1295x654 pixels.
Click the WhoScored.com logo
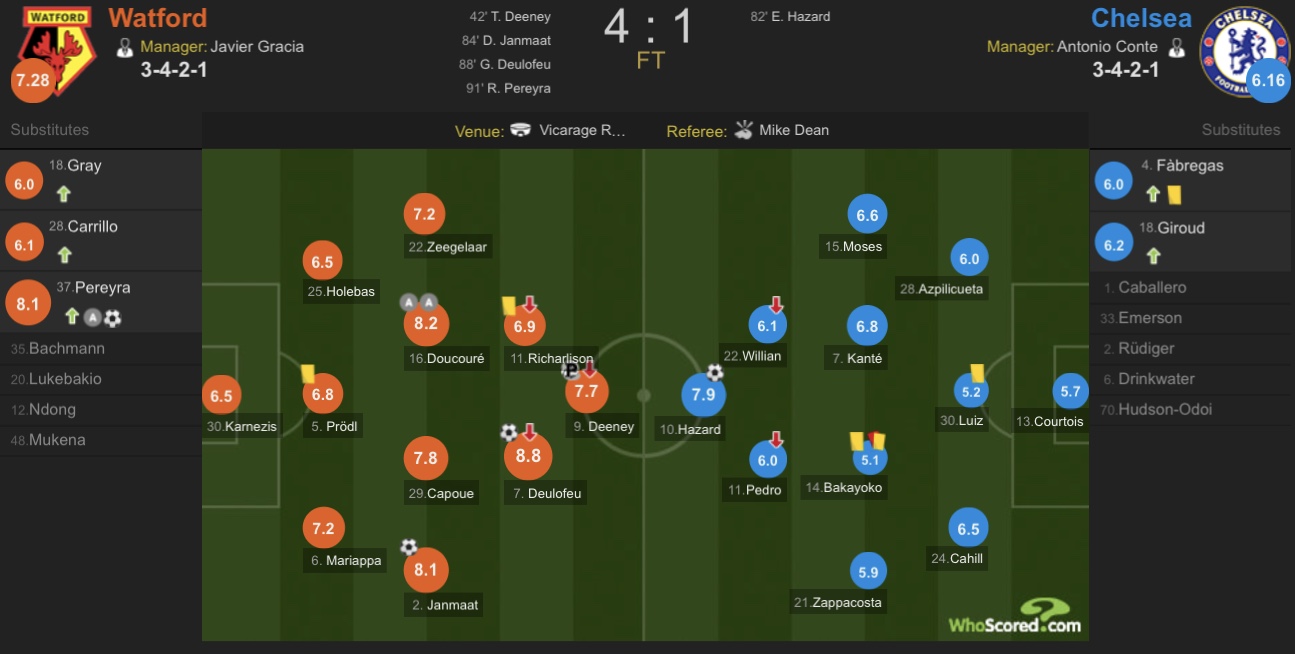click(1015, 615)
